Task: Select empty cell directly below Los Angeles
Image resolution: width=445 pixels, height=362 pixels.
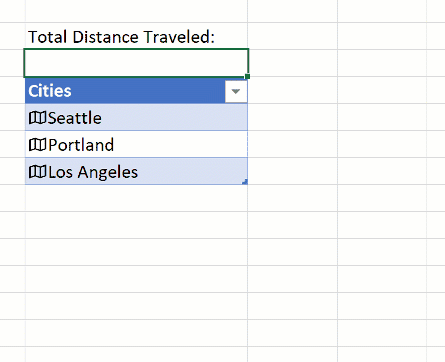Action: coord(136,198)
